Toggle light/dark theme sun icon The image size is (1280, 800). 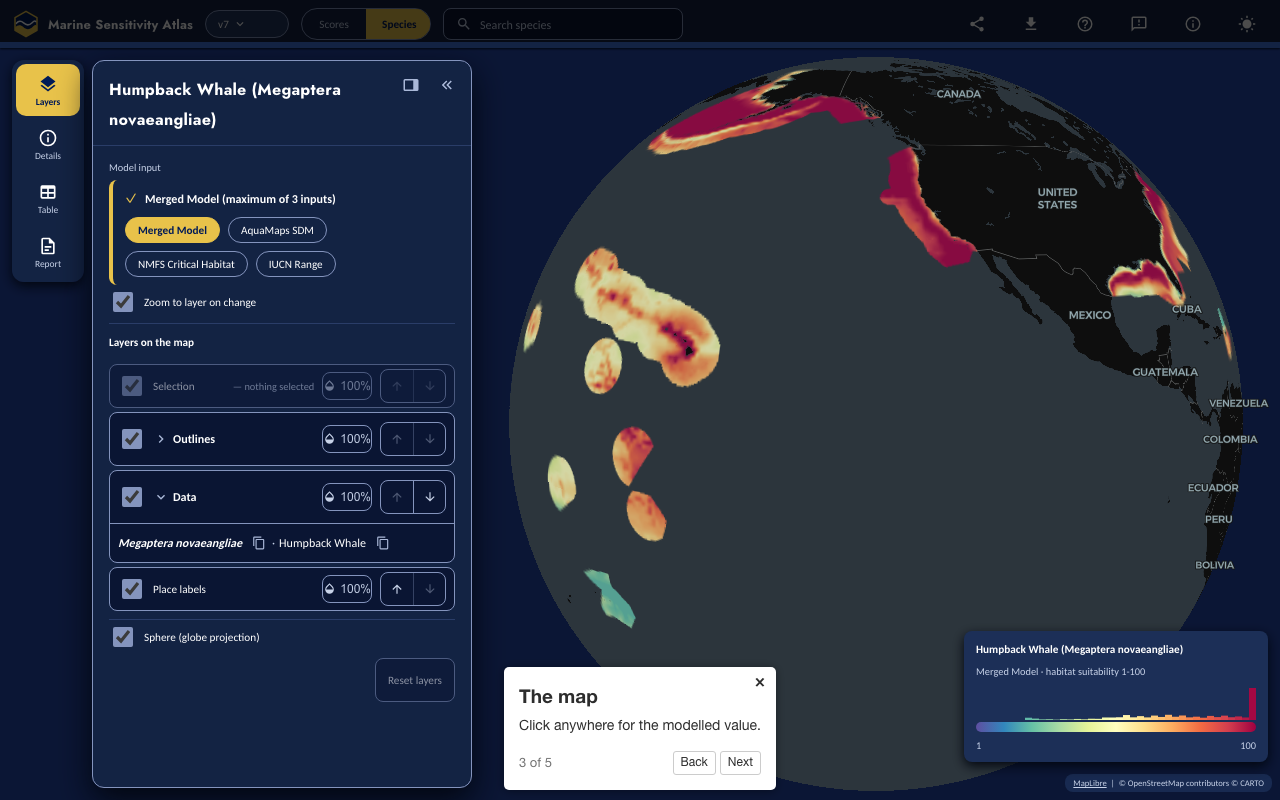click(1247, 24)
